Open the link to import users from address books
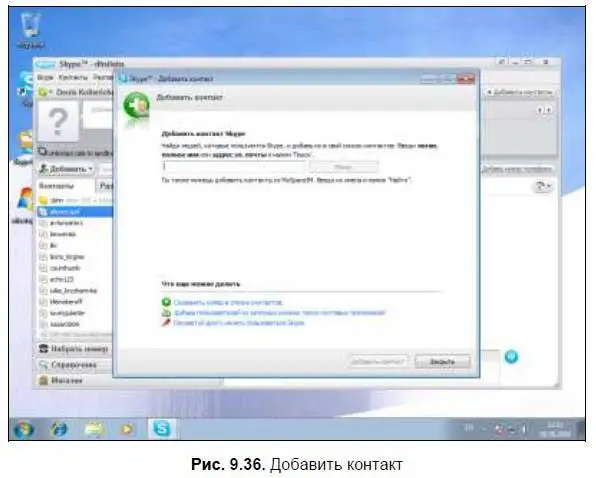The image size is (596, 478). 279,313
